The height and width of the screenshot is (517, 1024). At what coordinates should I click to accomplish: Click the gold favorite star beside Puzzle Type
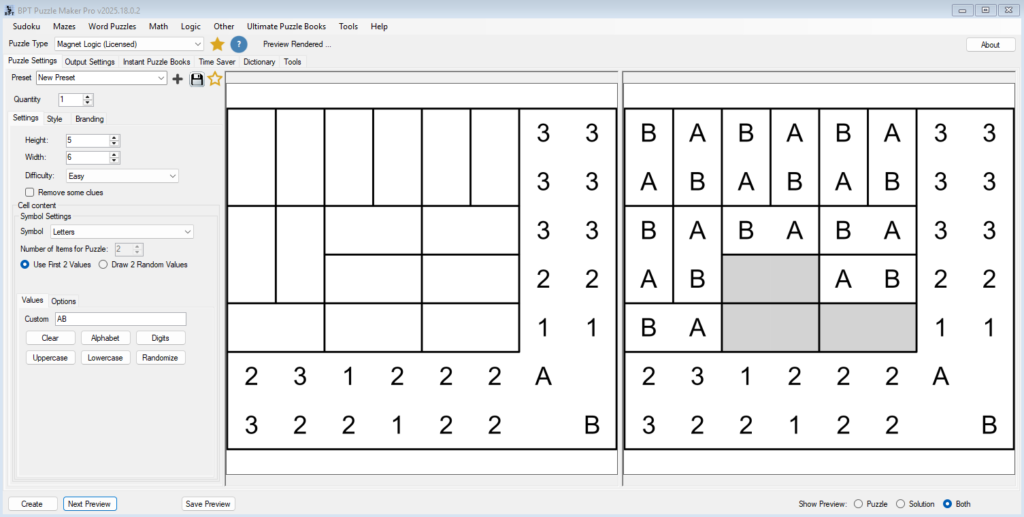click(217, 44)
